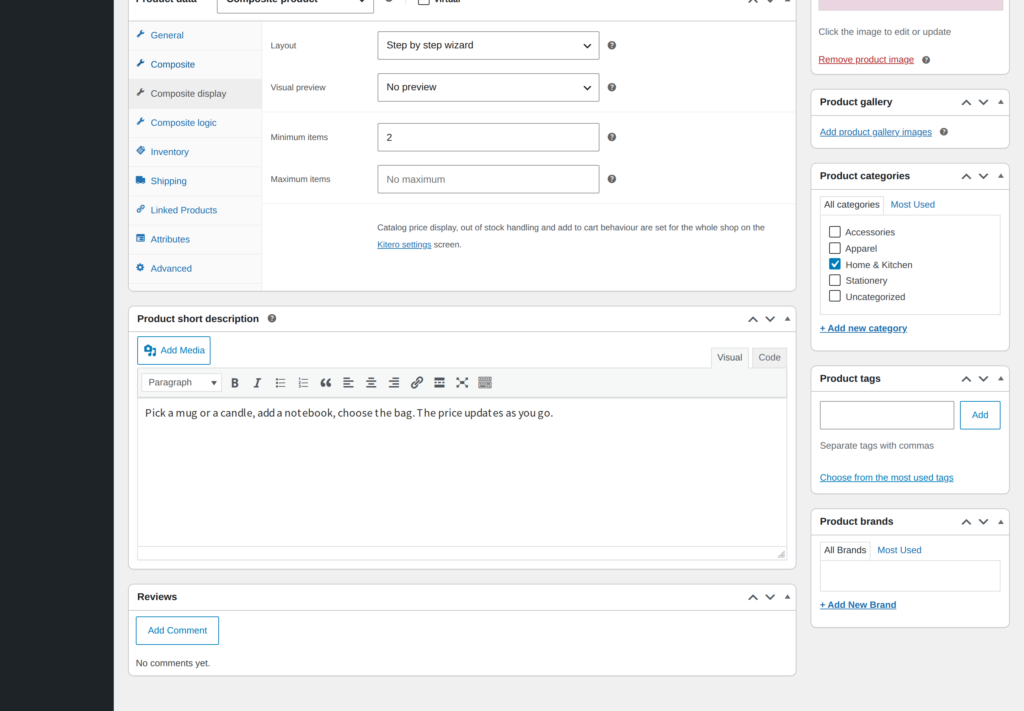Check the Accessories category
1024x711 pixels.
pos(835,232)
